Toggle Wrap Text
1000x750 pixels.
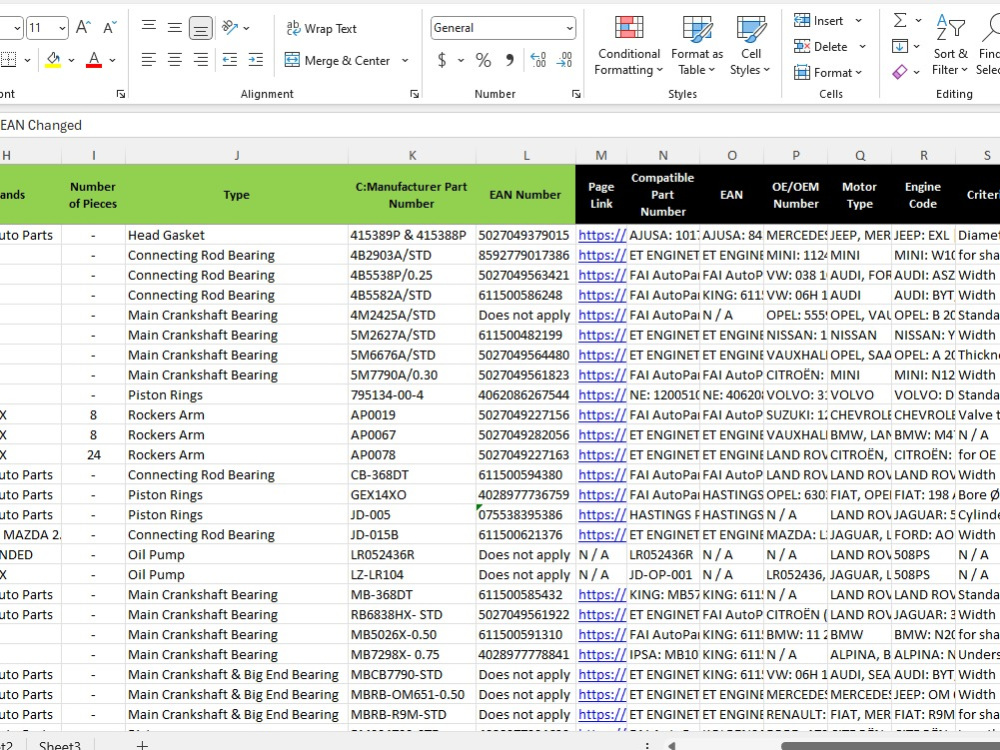321,28
